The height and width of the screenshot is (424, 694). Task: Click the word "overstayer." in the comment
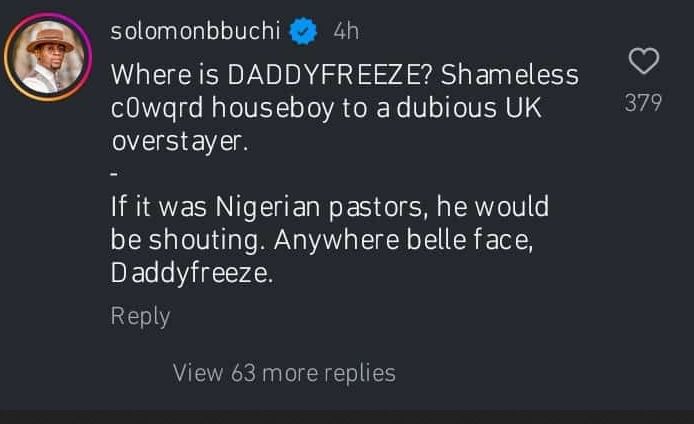click(178, 142)
